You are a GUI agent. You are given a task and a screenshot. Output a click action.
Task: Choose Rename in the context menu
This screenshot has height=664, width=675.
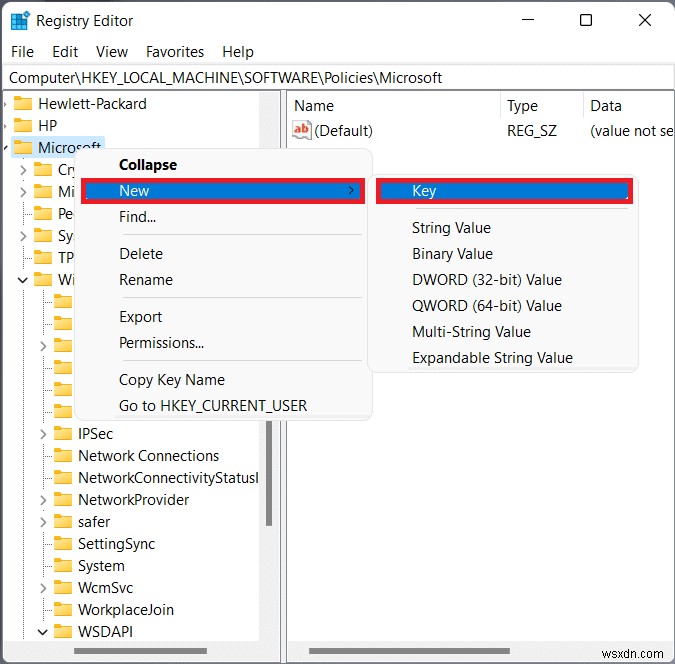(x=223, y=279)
